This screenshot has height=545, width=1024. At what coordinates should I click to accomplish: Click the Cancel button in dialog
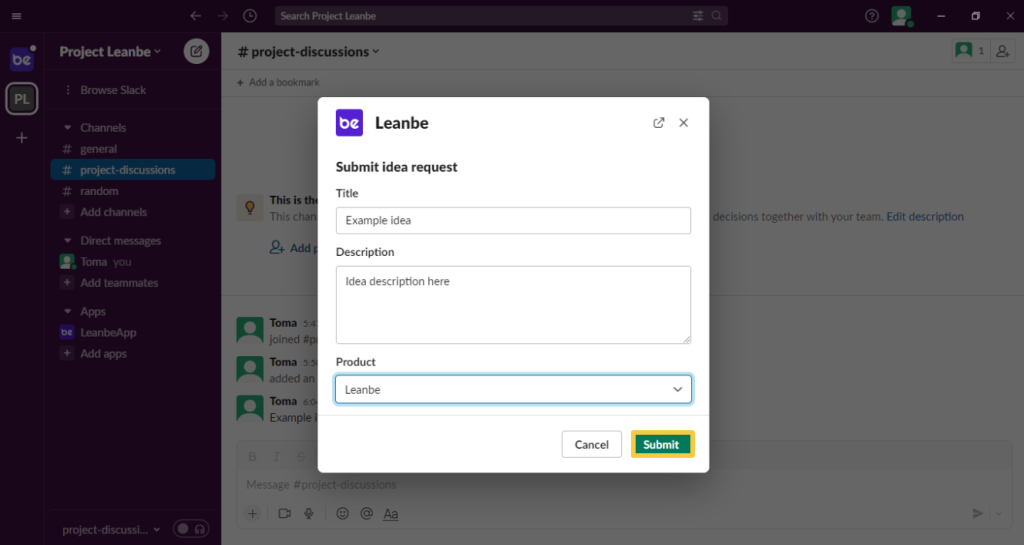point(591,444)
